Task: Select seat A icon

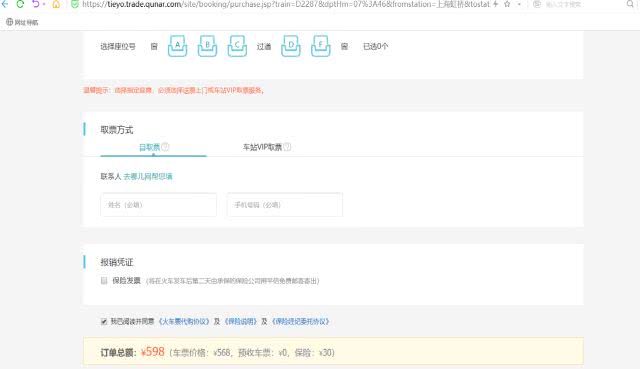Action: (x=178, y=46)
